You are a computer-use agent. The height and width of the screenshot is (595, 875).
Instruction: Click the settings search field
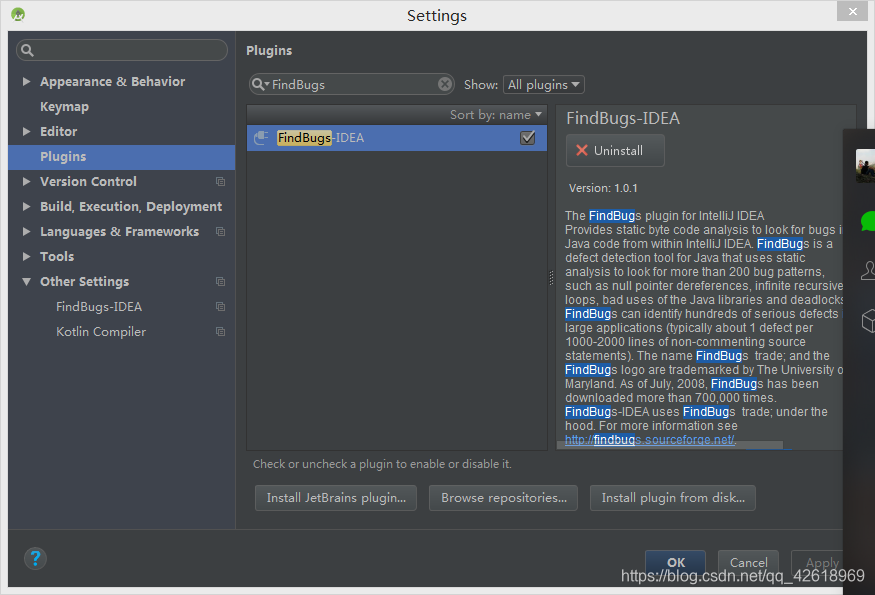point(122,50)
